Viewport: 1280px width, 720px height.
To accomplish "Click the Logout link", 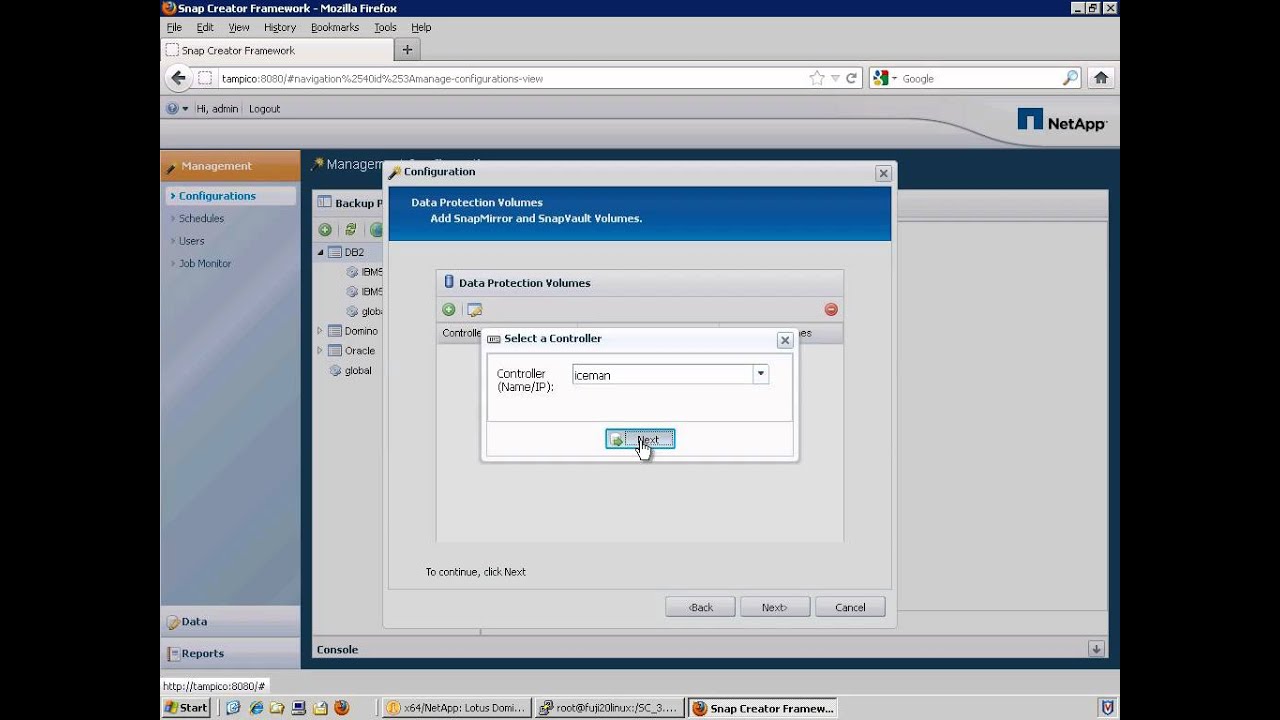I will point(264,109).
